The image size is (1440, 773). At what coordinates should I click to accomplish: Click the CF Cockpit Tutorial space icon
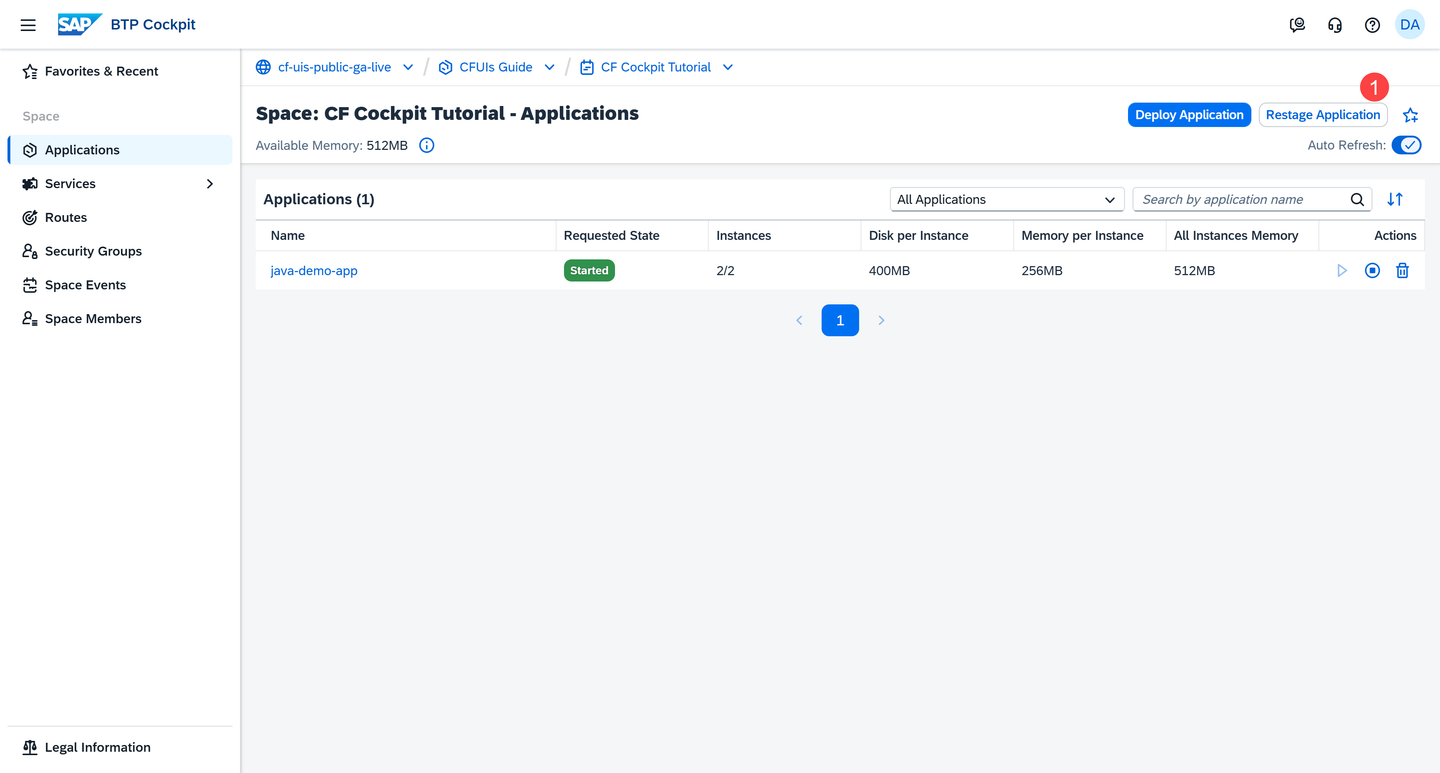pyautogui.click(x=587, y=67)
